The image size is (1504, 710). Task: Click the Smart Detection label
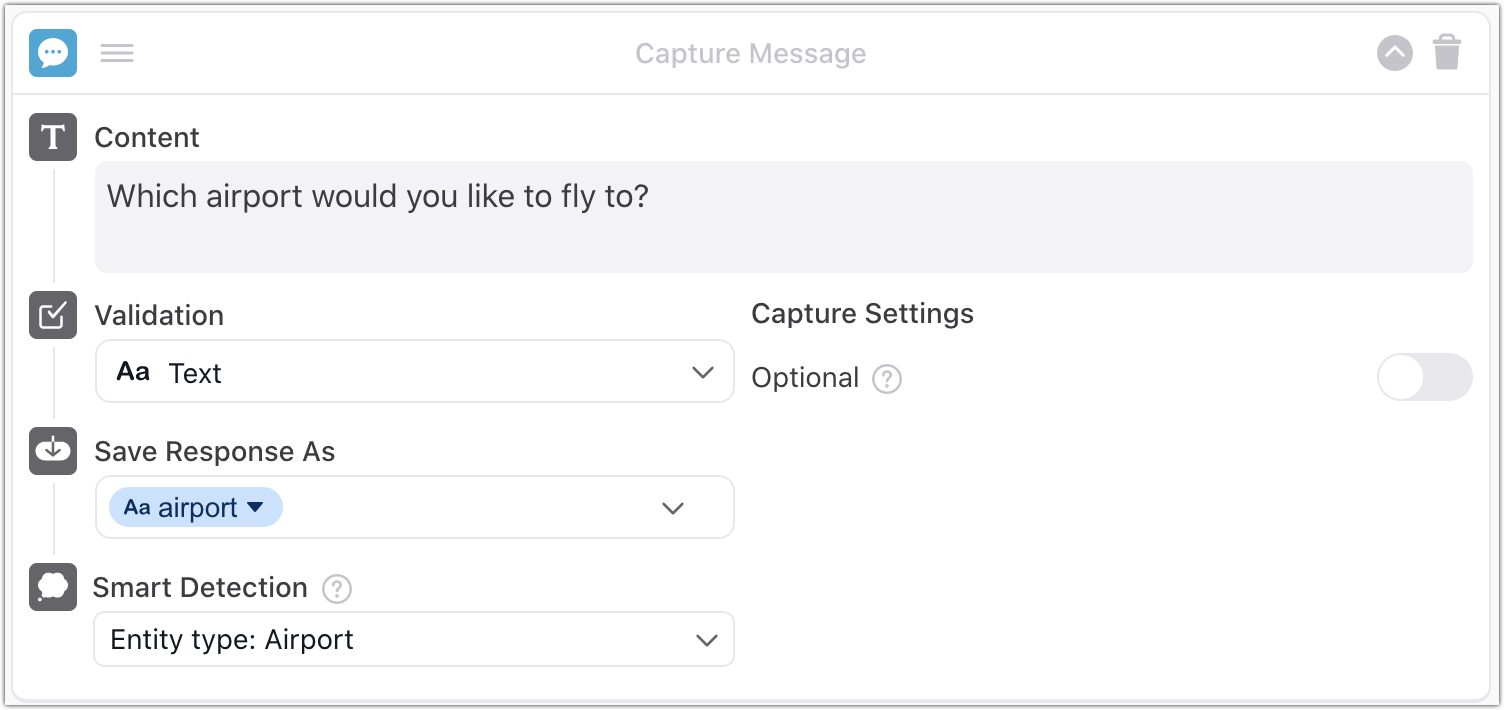200,588
